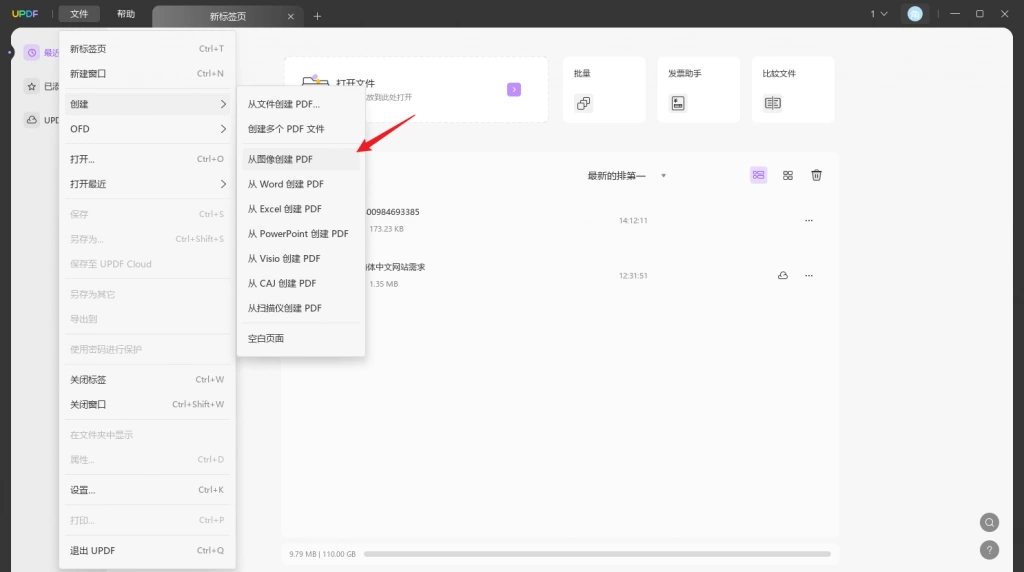Select 新建窗口 menu entry

pos(147,74)
